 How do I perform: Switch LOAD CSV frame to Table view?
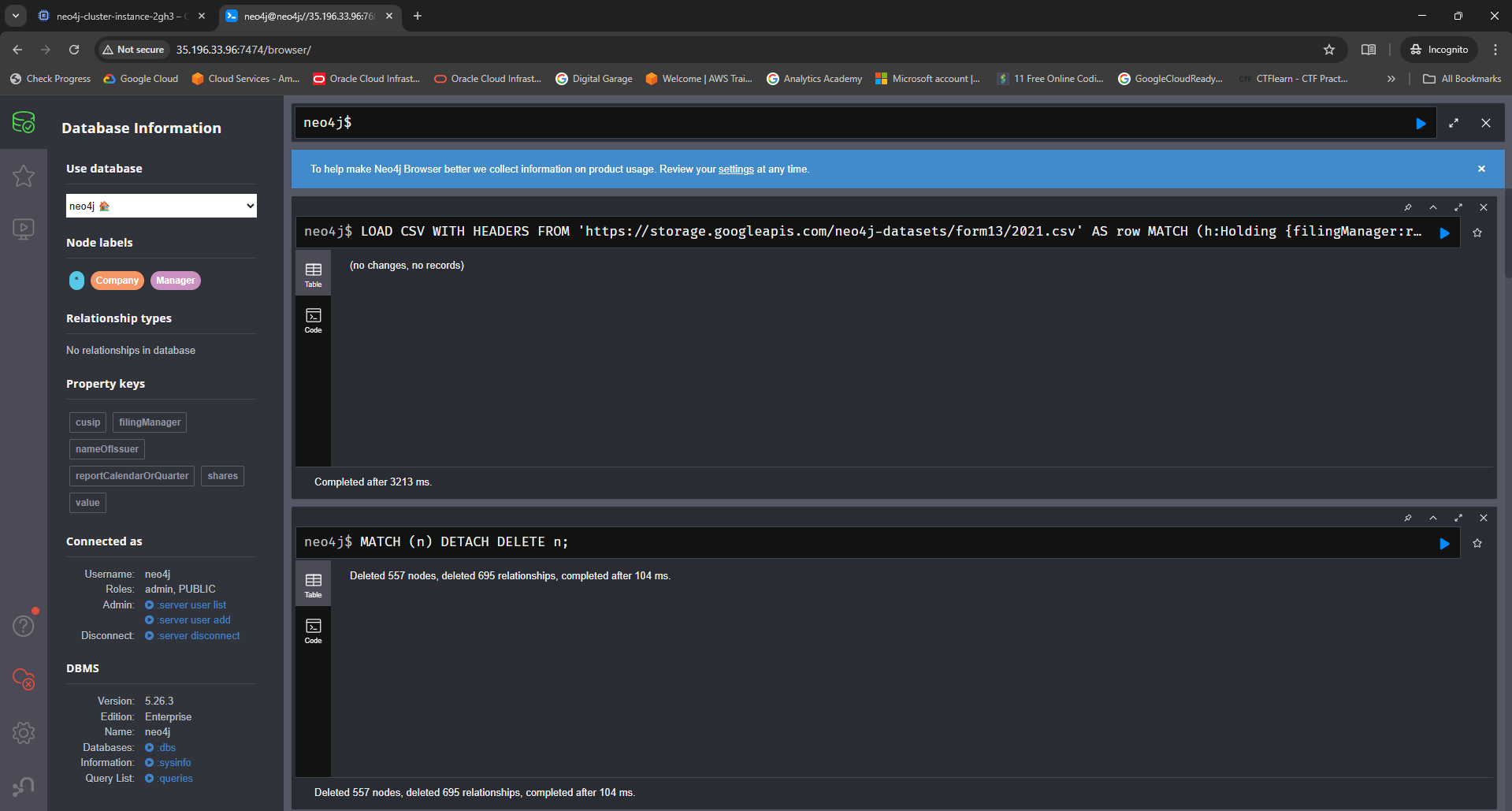[x=314, y=274]
